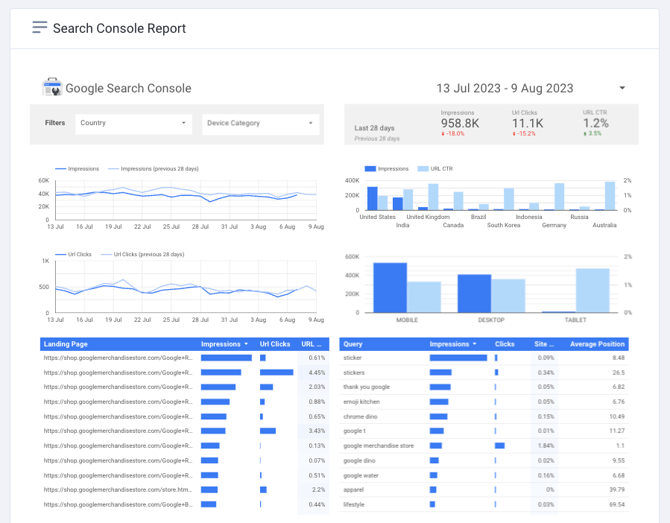Click the green URL CTR 3.5% change indicator
The width and height of the screenshot is (670, 523).
point(592,134)
